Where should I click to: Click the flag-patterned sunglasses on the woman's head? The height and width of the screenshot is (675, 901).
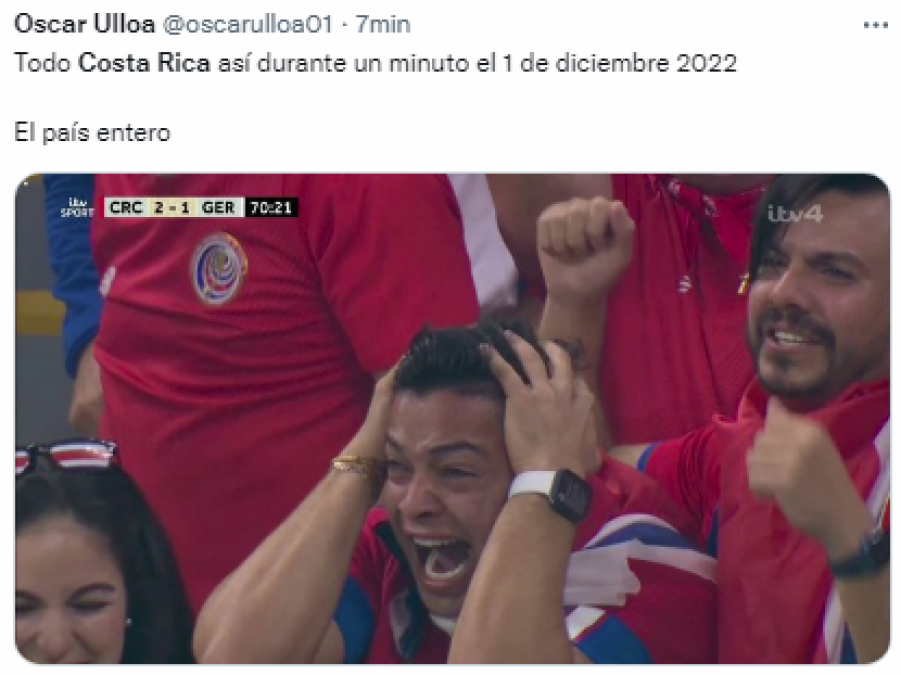(66, 454)
